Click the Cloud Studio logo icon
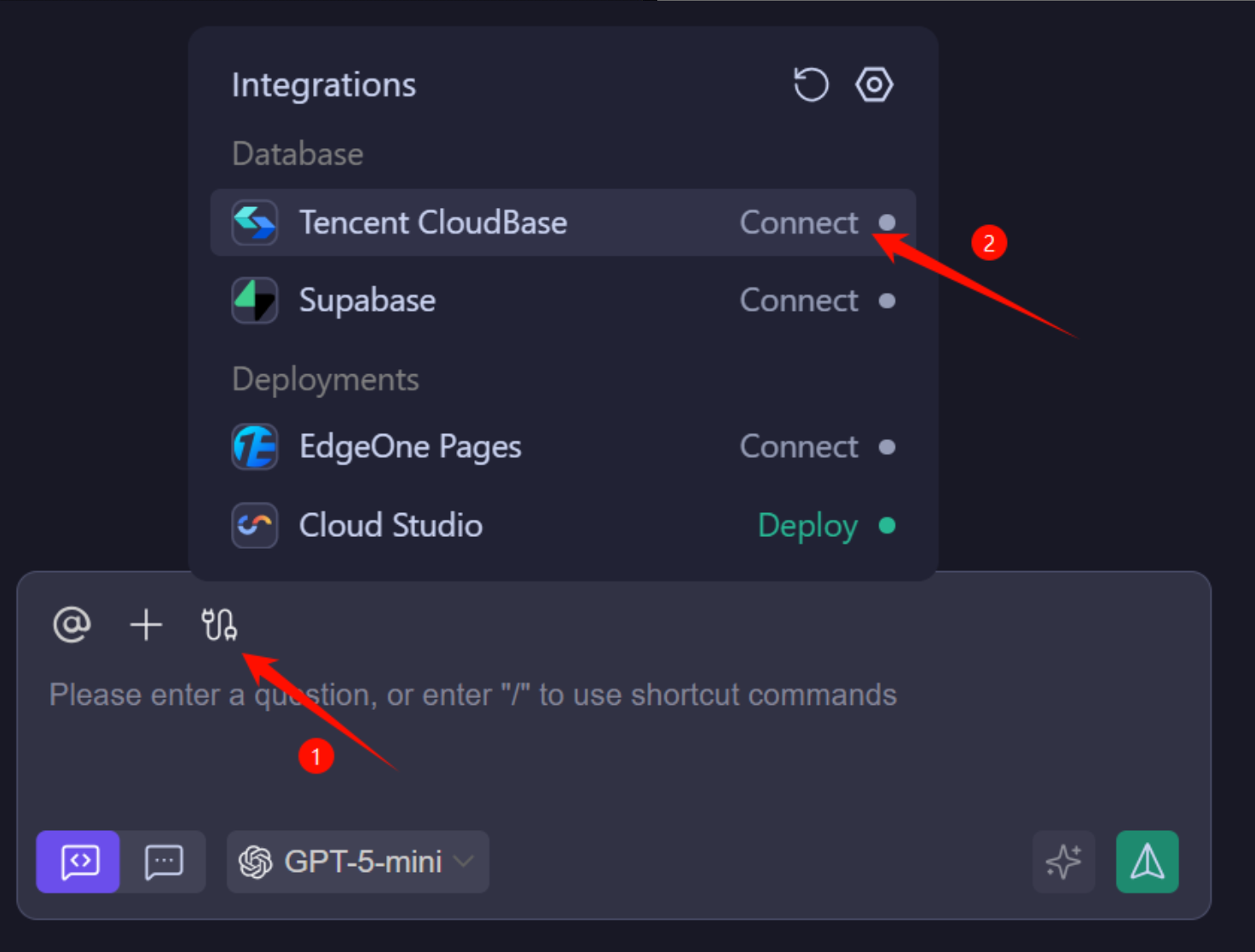The height and width of the screenshot is (952, 1255). (254, 525)
